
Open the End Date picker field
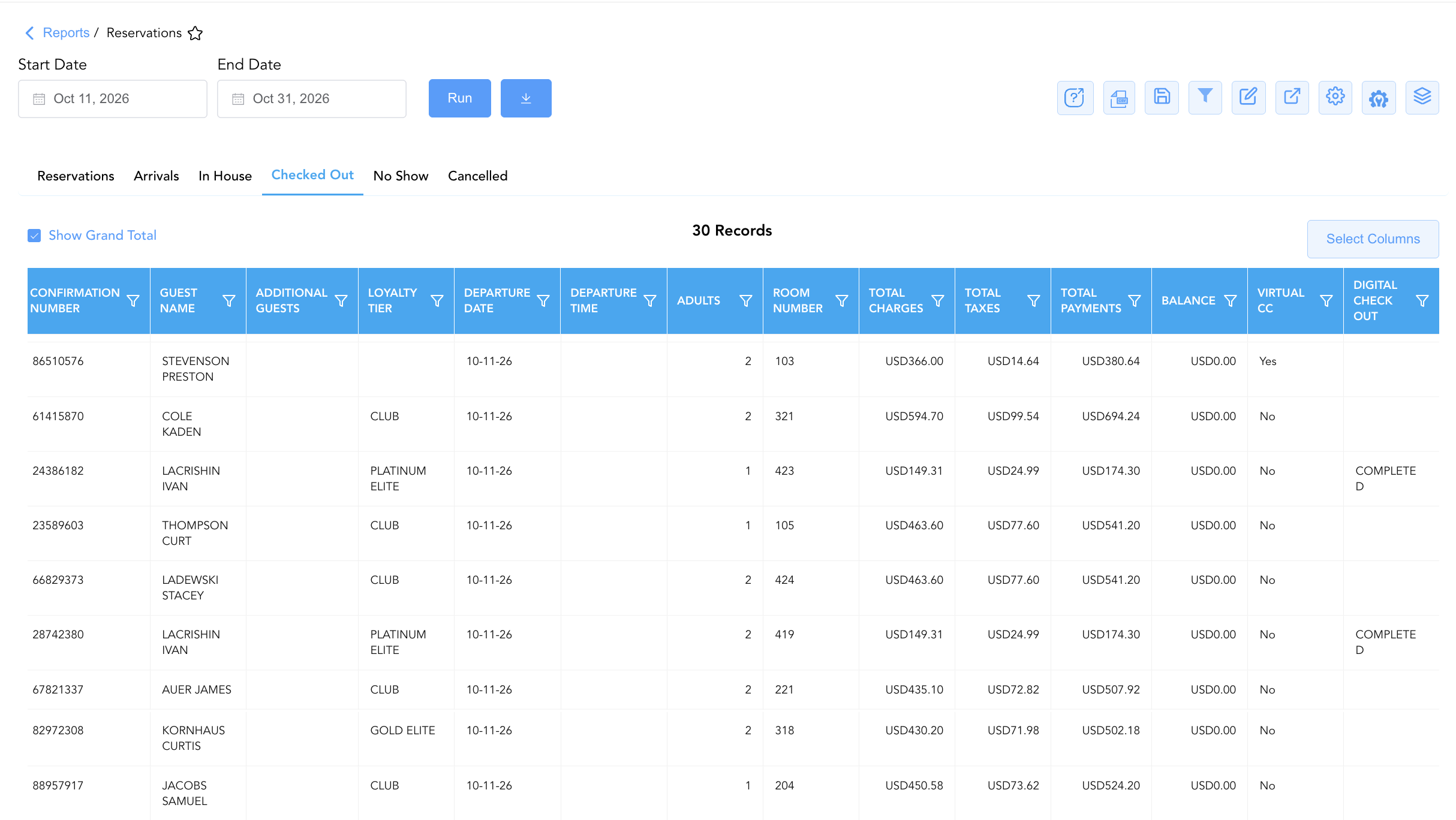coord(312,99)
